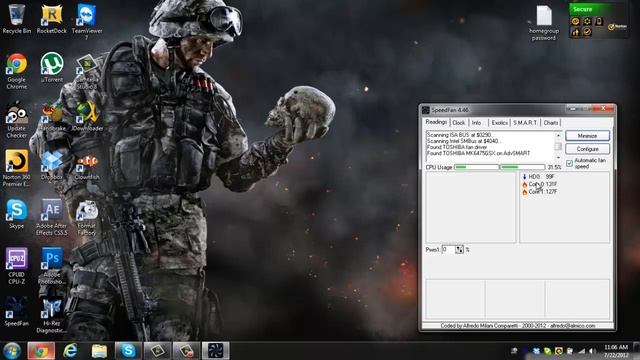Image resolution: width=640 pixels, height=360 pixels.
Task: Click the Pwm1 percentage input field
Action: point(448,249)
